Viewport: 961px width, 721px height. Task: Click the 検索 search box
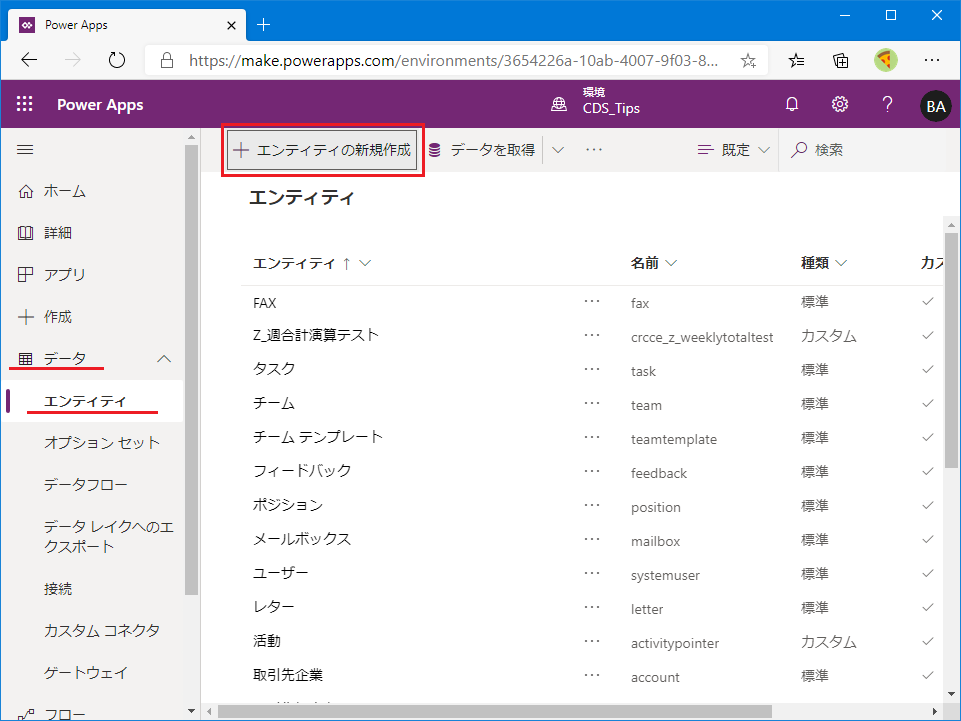tap(870, 150)
